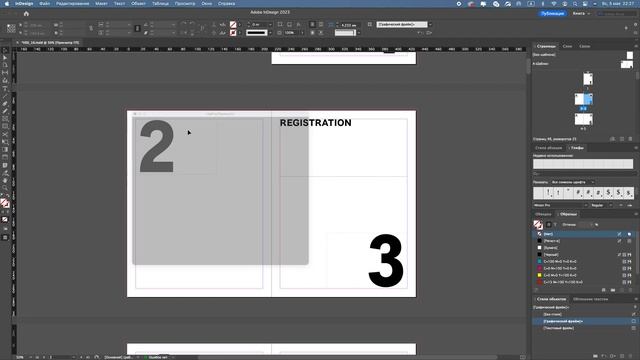Select the yellow C=0 M=0 Y=100 K=0 swatch

click(584, 276)
